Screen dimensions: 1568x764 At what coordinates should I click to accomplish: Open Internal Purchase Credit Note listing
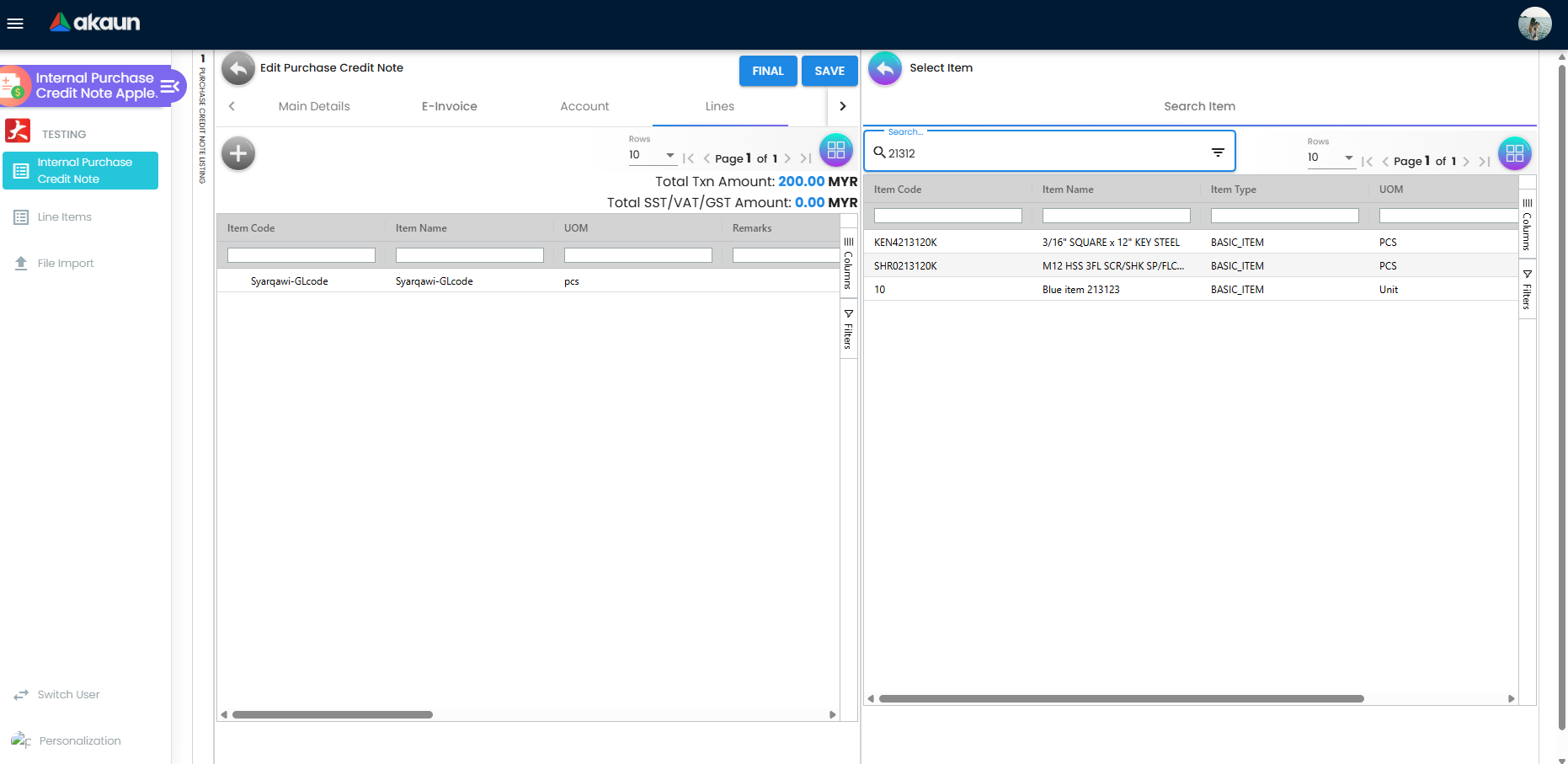(81, 170)
